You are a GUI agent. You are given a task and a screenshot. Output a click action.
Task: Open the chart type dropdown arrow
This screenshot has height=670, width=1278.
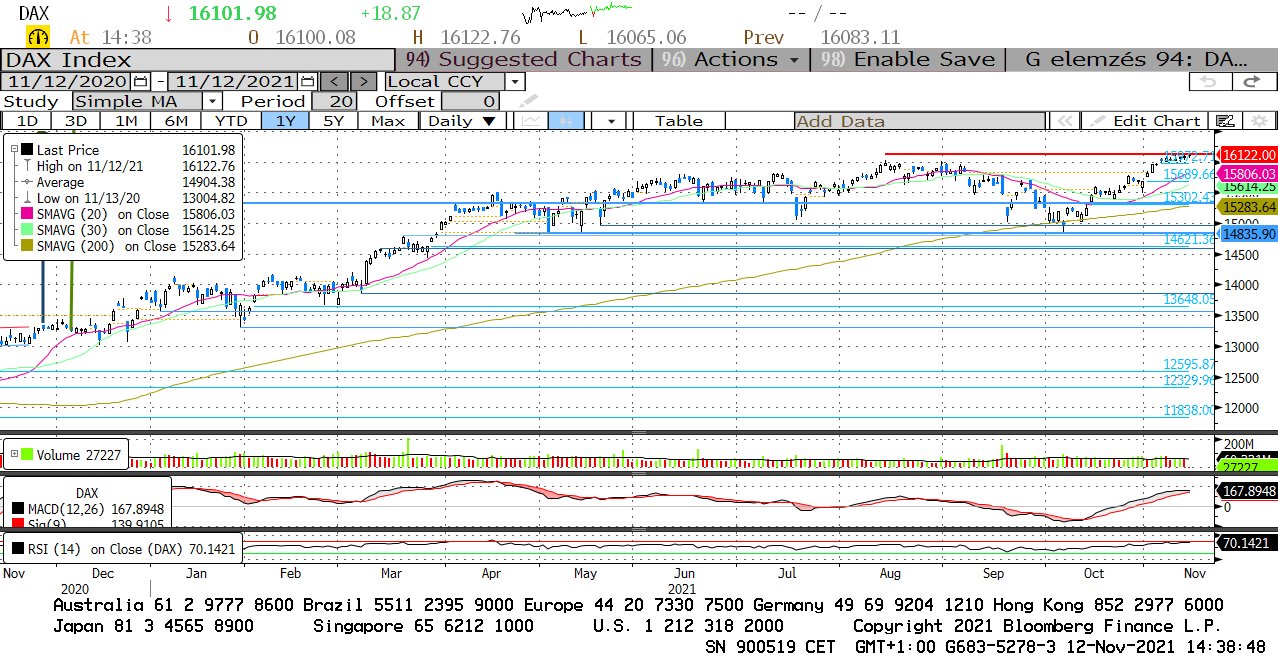[x=609, y=121]
